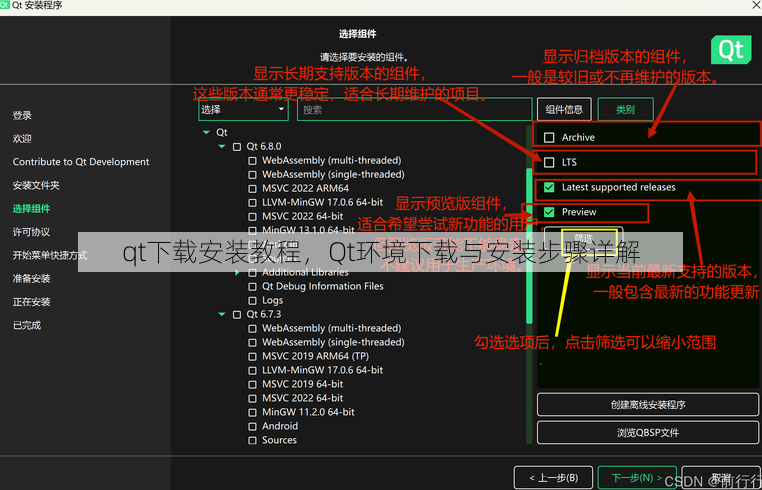Check MinGW 11.2.0 64-bit under Qt 6.7.3
The image size is (762, 490).
(x=253, y=412)
